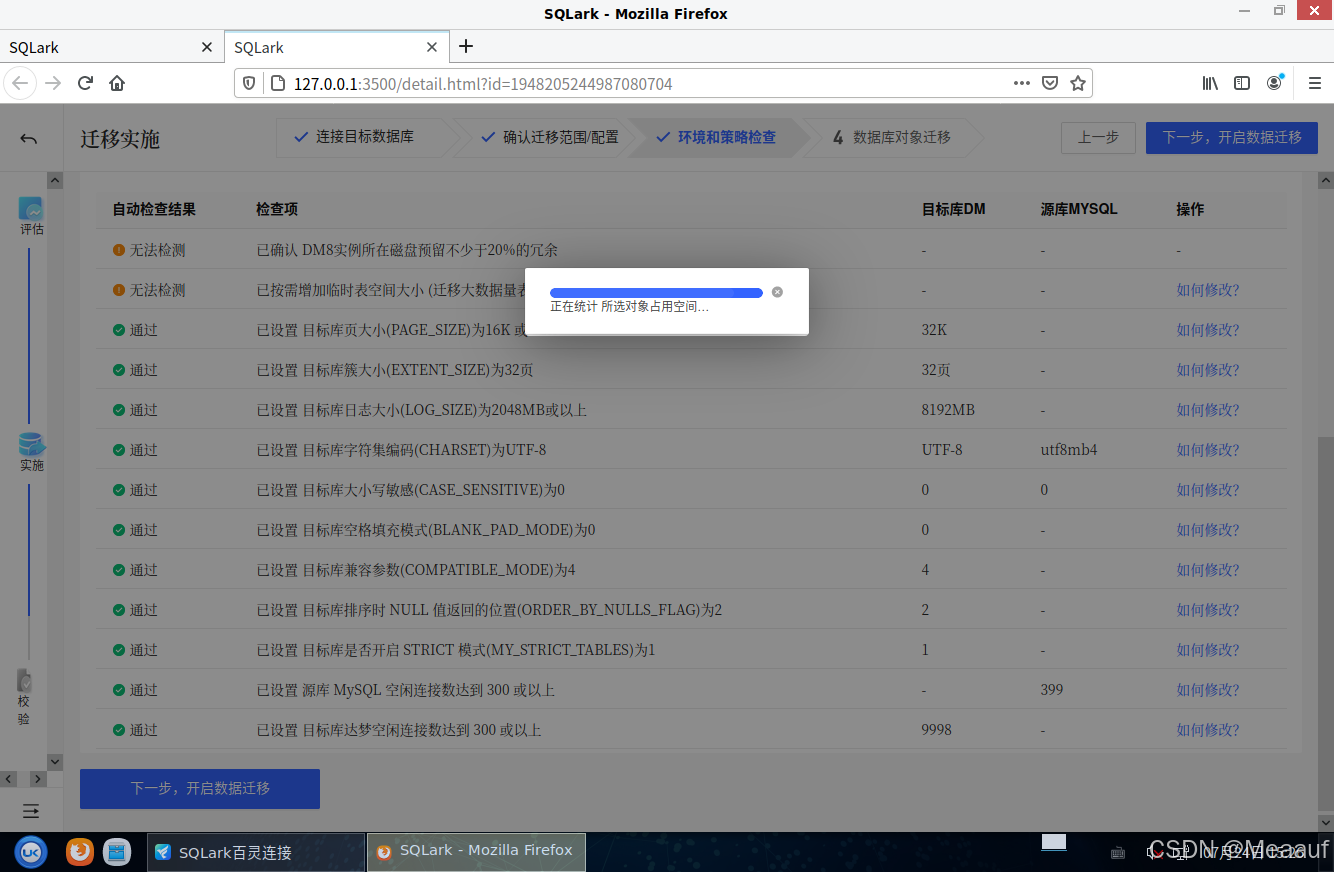
Task: Open 如何修改? for MySQL 空闲连接数 row
Action: [1207, 690]
